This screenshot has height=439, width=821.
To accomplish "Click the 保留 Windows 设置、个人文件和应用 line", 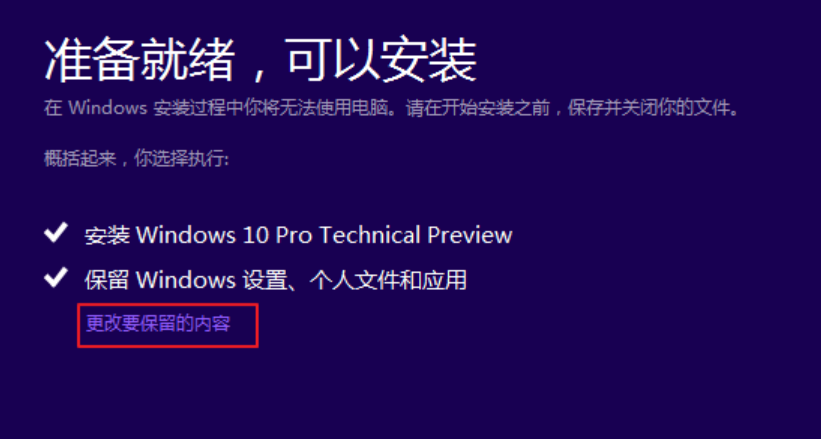I will (275, 280).
